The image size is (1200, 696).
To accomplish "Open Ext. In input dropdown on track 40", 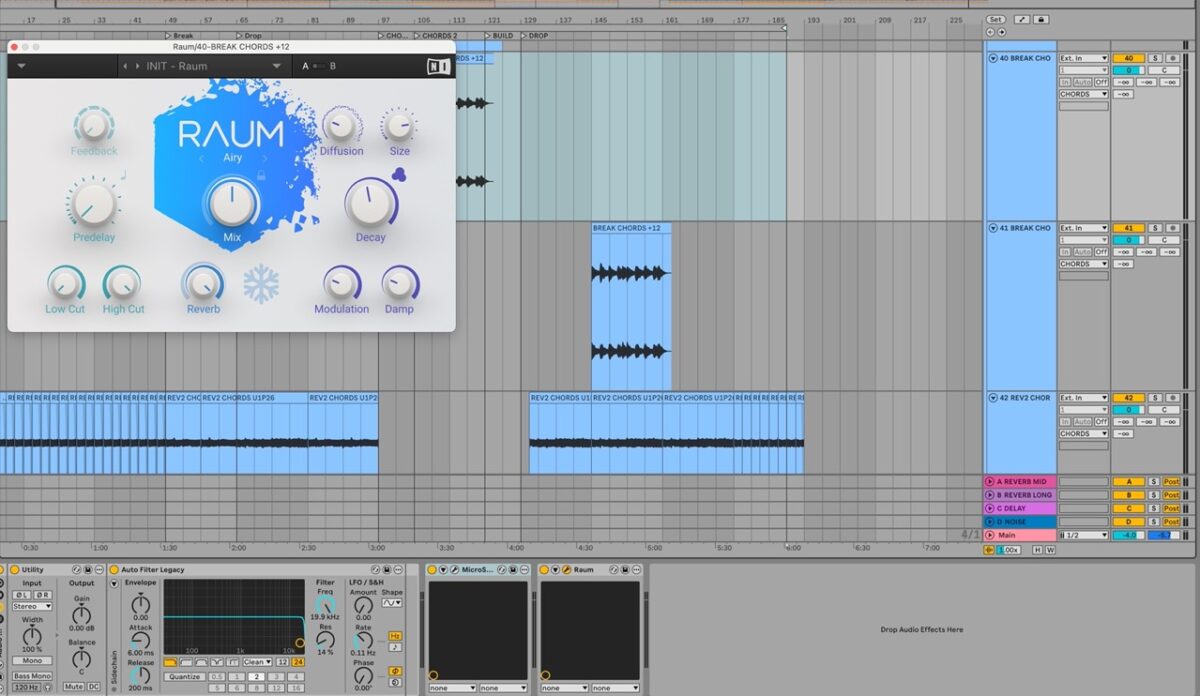I will 1084,59.
